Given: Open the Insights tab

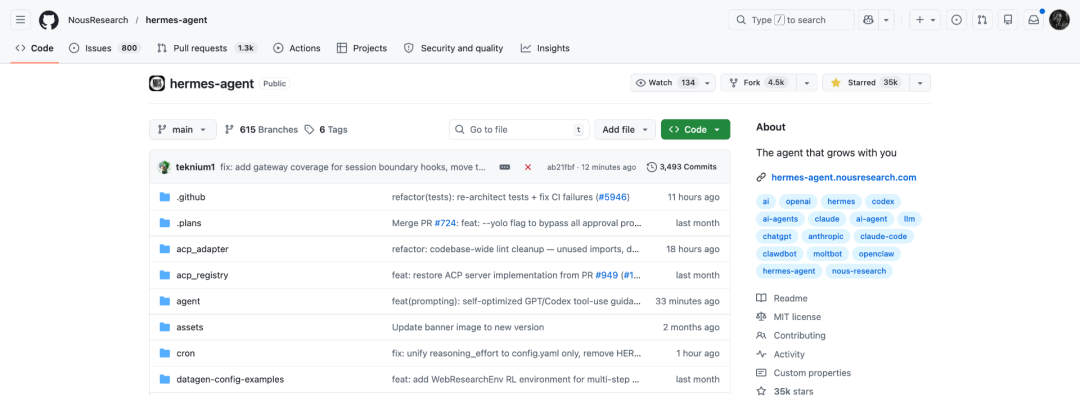Looking at the screenshot, I should (x=545, y=48).
